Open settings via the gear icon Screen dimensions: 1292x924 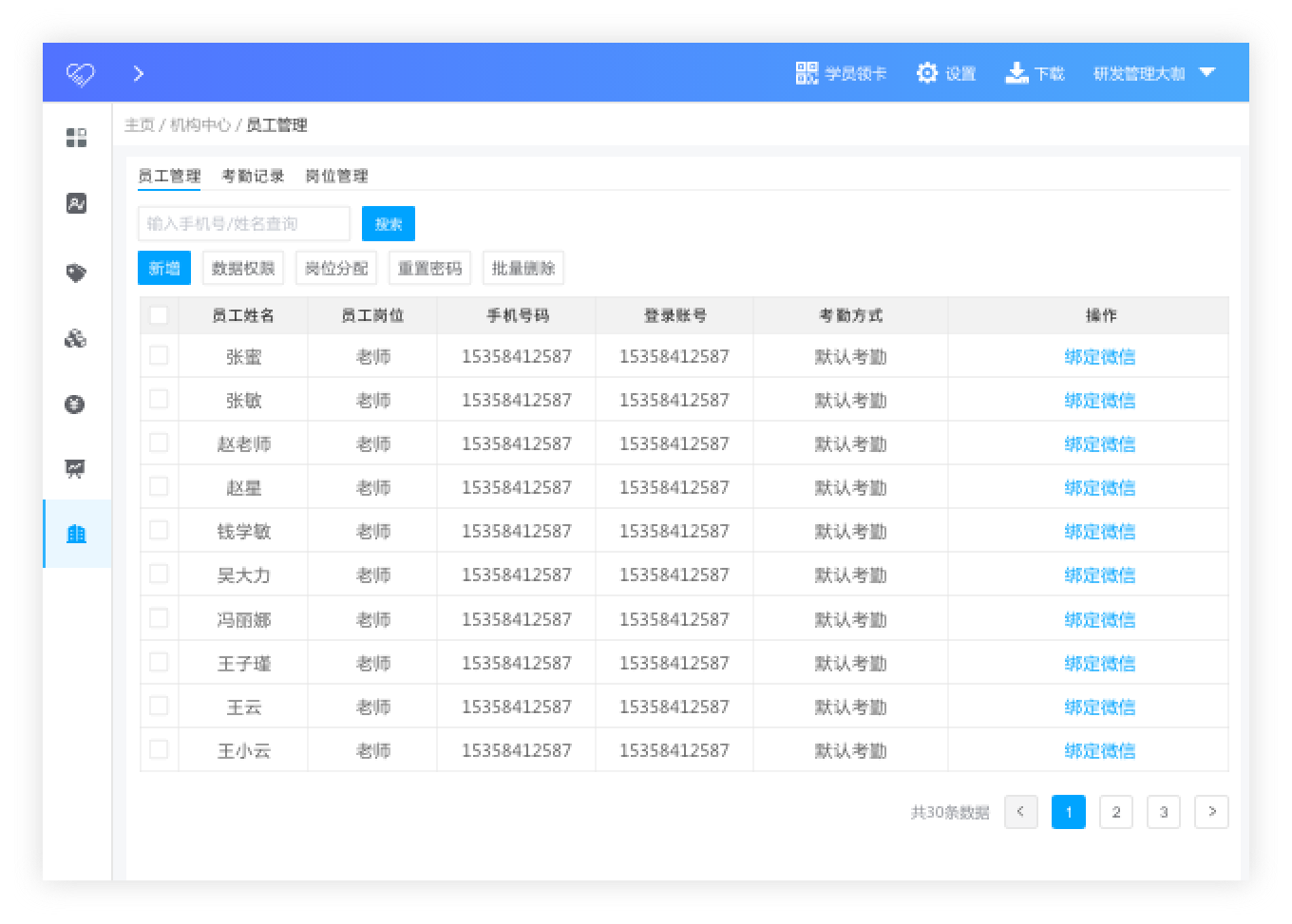point(927,73)
